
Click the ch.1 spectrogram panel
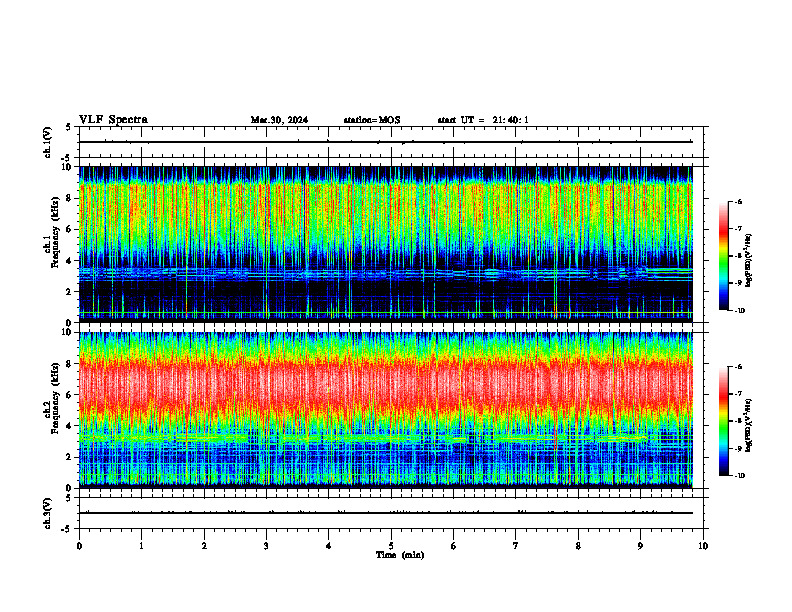tap(386, 244)
